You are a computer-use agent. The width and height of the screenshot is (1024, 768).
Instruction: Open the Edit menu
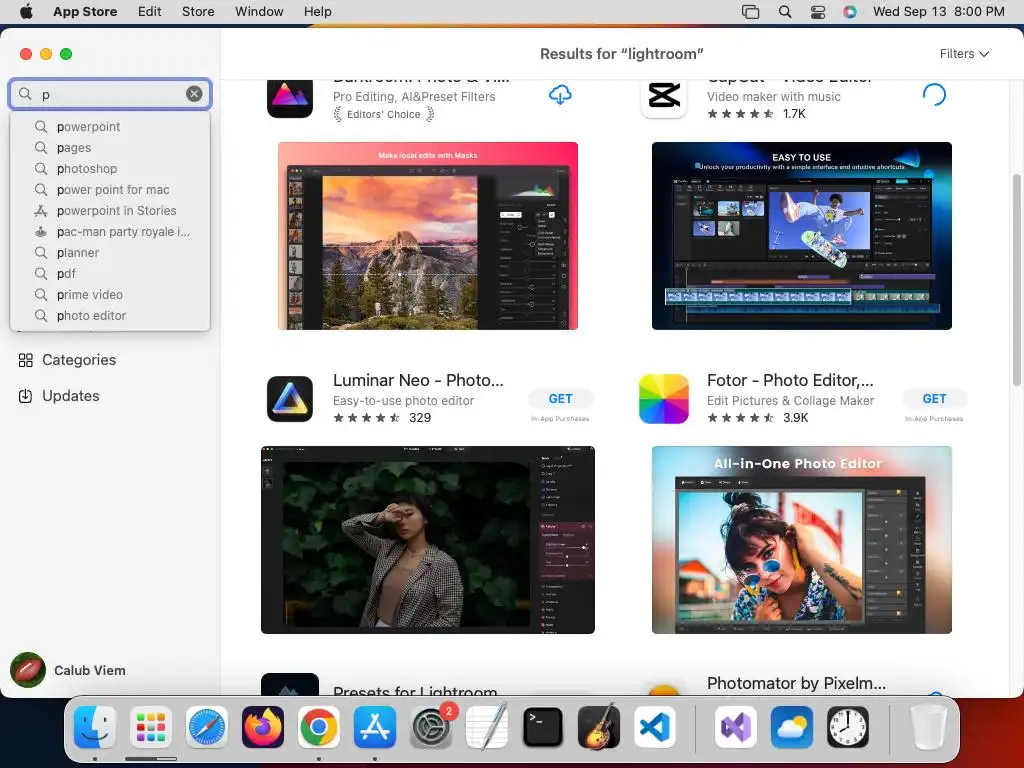[x=150, y=11]
